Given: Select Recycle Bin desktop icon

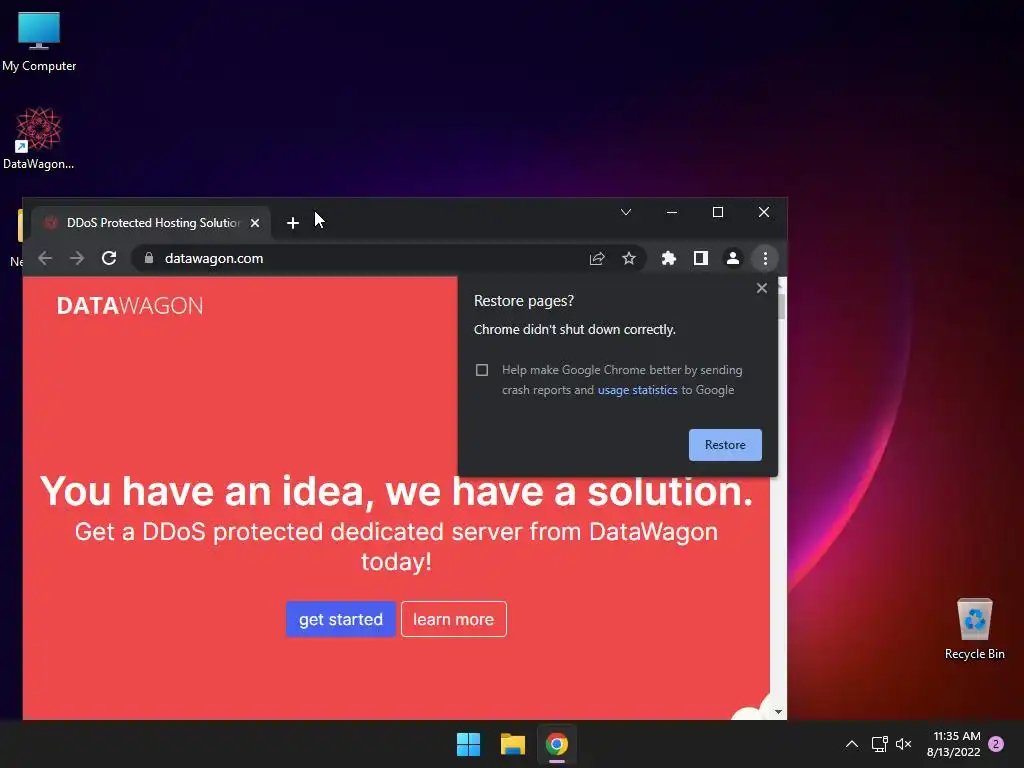Looking at the screenshot, I should pos(974,629).
